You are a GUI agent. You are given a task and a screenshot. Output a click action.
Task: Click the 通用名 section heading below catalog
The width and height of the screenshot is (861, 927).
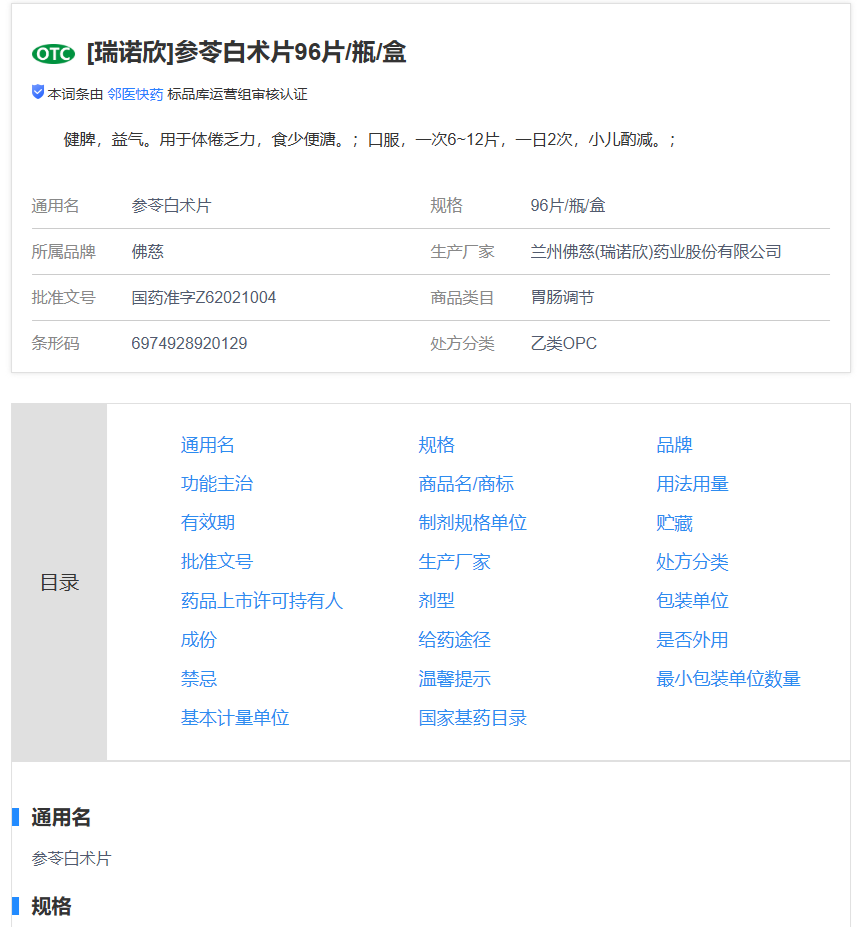click(61, 818)
